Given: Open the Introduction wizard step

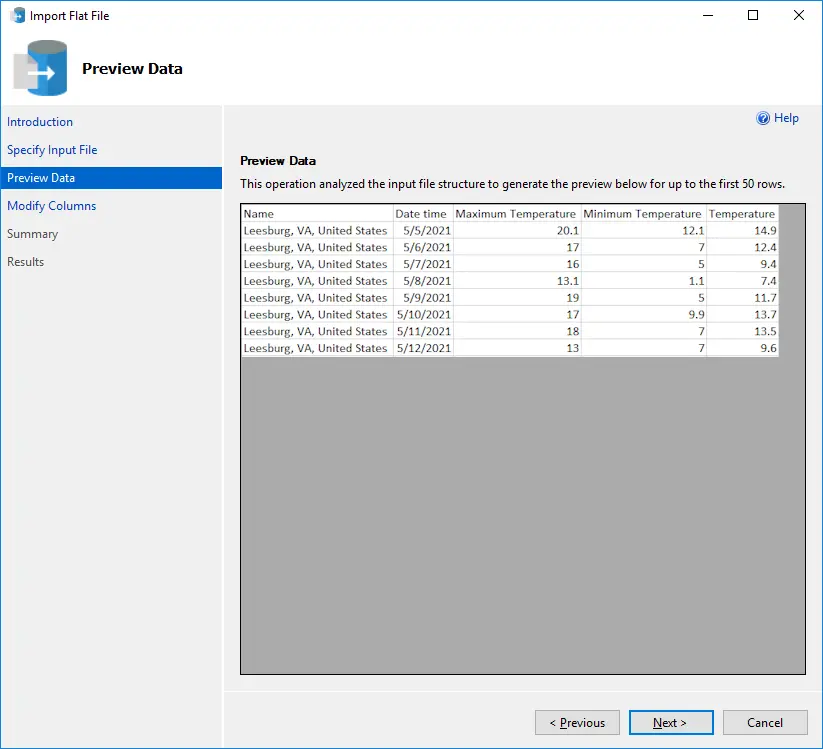Looking at the screenshot, I should (40, 122).
